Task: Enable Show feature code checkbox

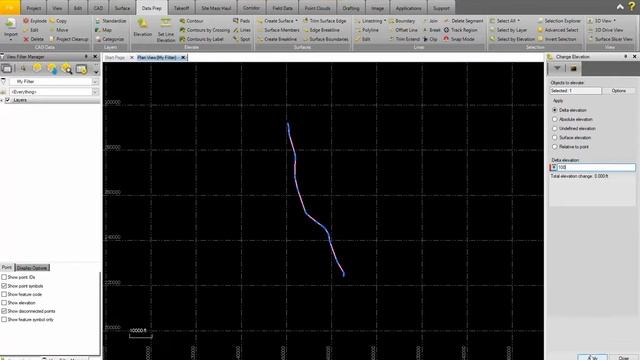Action: pos(4,294)
